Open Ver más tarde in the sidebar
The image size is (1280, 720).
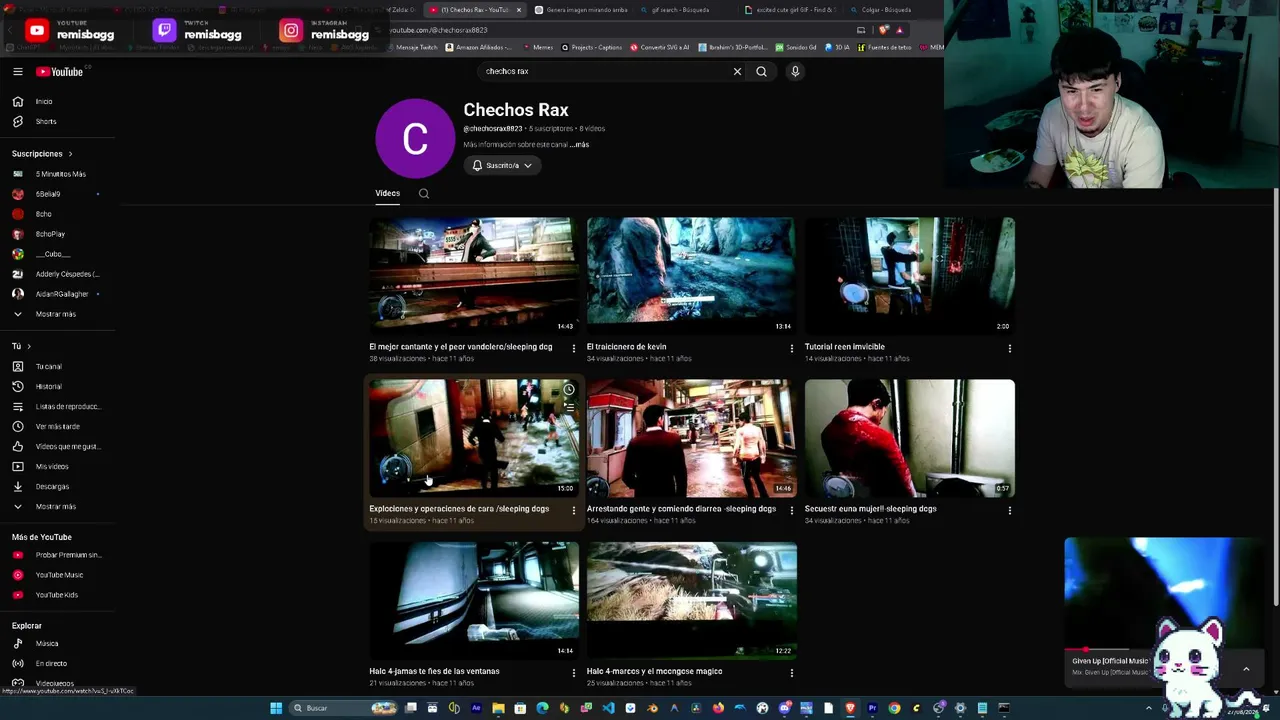(x=60, y=426)
